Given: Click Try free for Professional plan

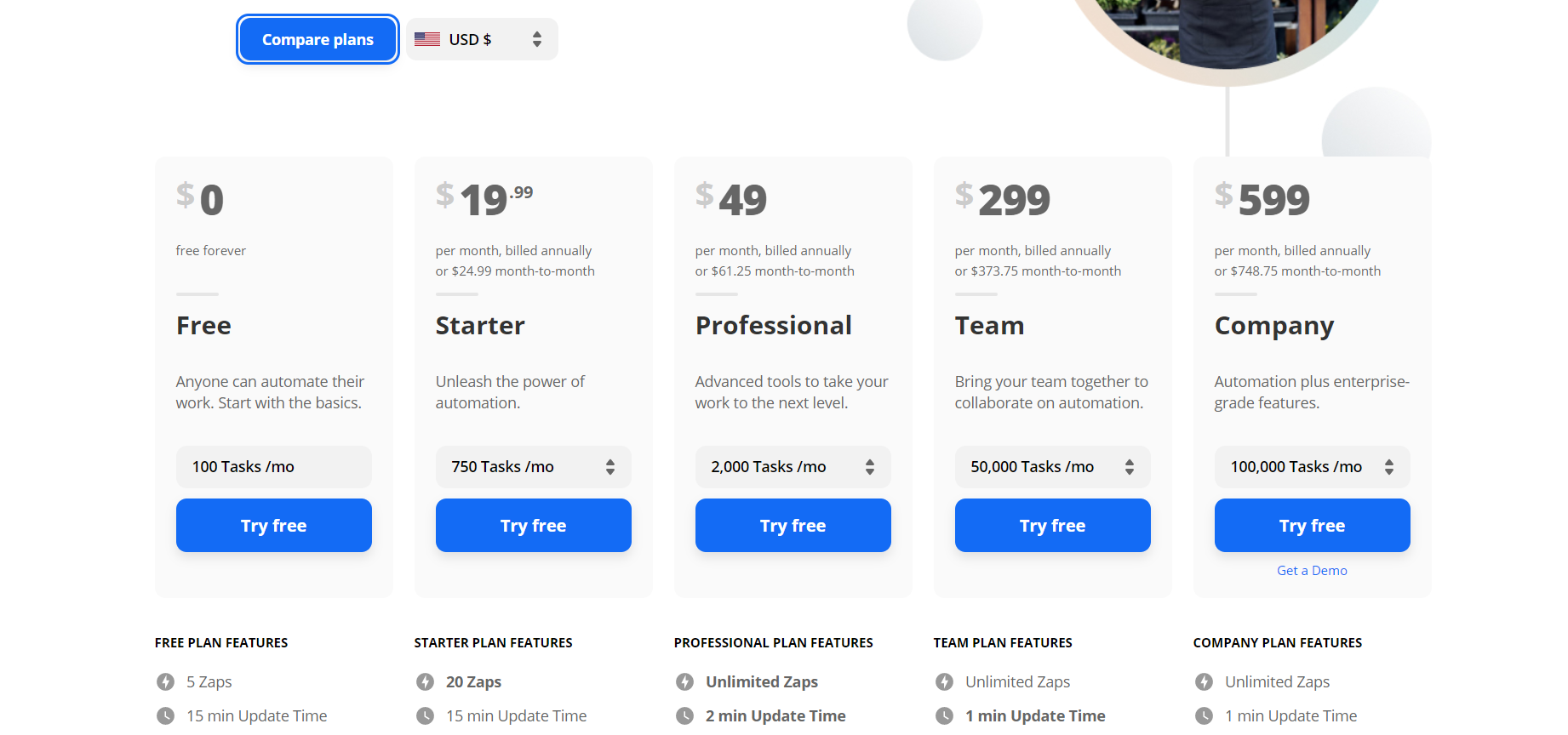Looking at the screenshot, I should point(793,526).
